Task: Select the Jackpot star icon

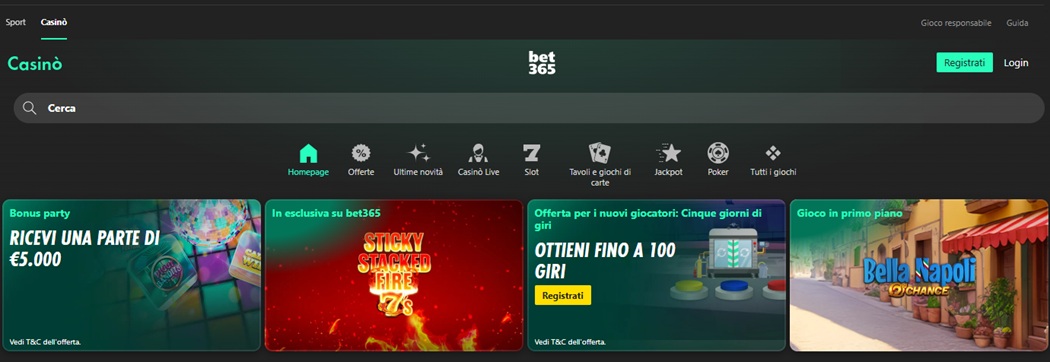Action: (668, 153)
